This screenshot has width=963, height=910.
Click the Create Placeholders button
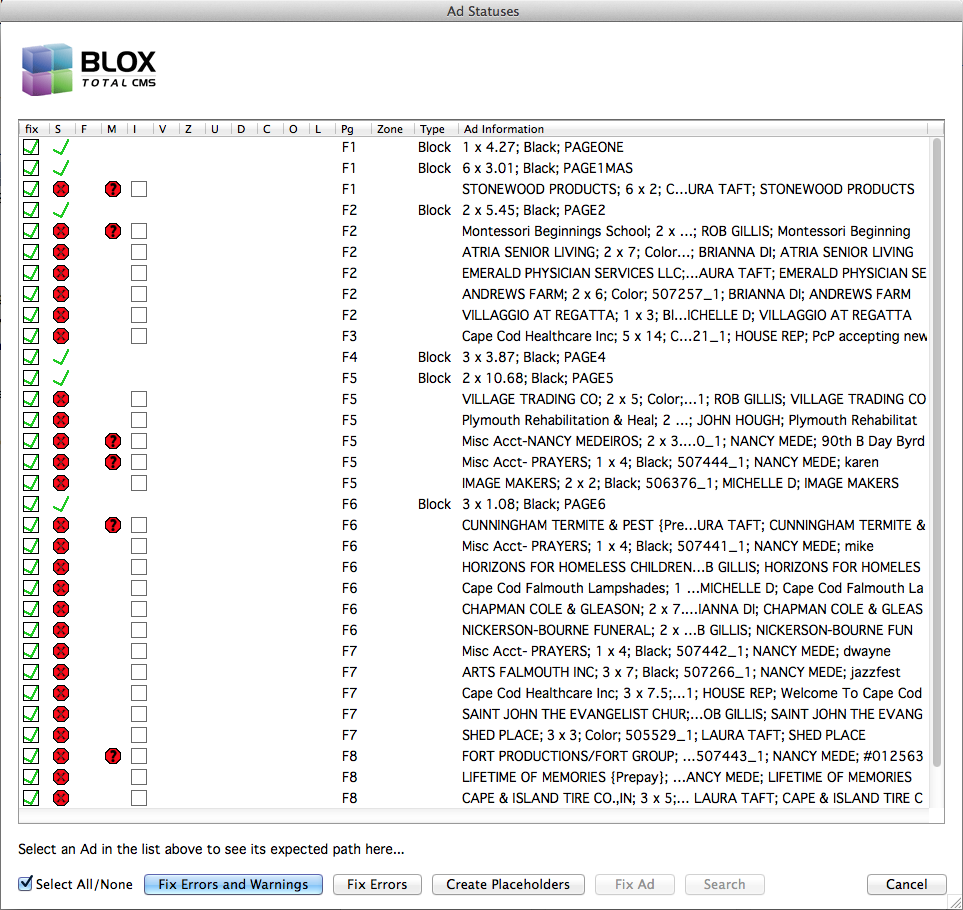coord(508,884)
